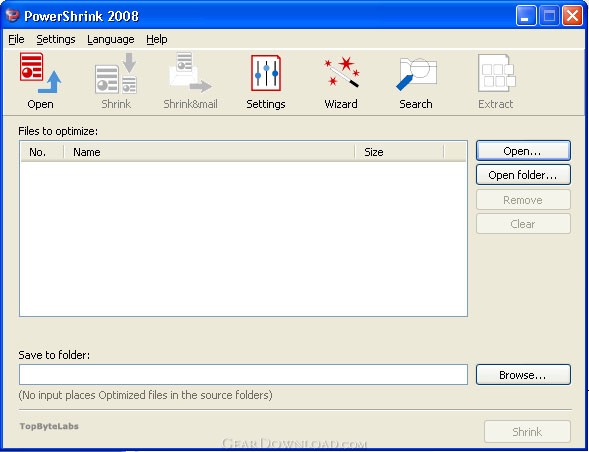Open the Settings toolbar icon

point(266,81)
